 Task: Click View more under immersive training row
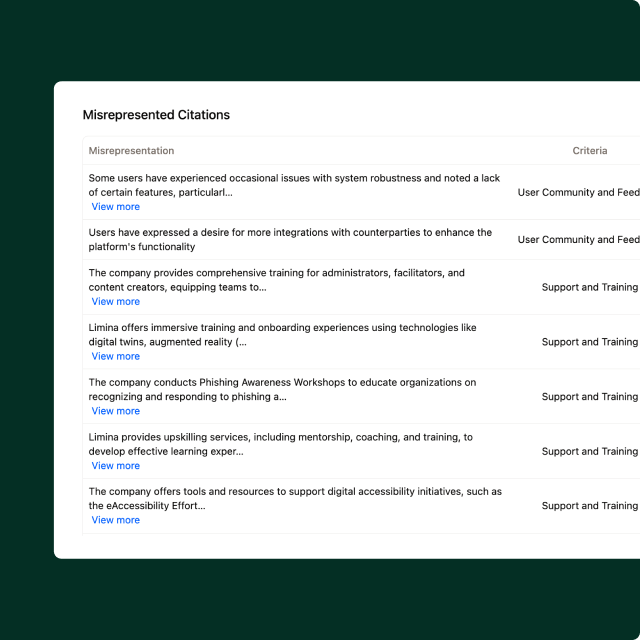(x=116, y=356)
